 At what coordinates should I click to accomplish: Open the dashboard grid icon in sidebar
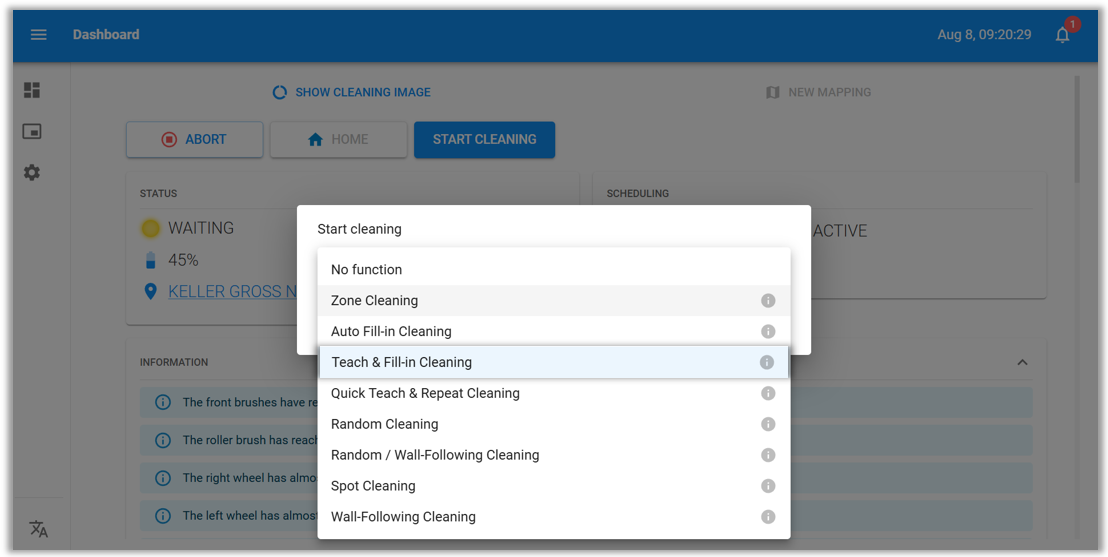click(32, 90)
